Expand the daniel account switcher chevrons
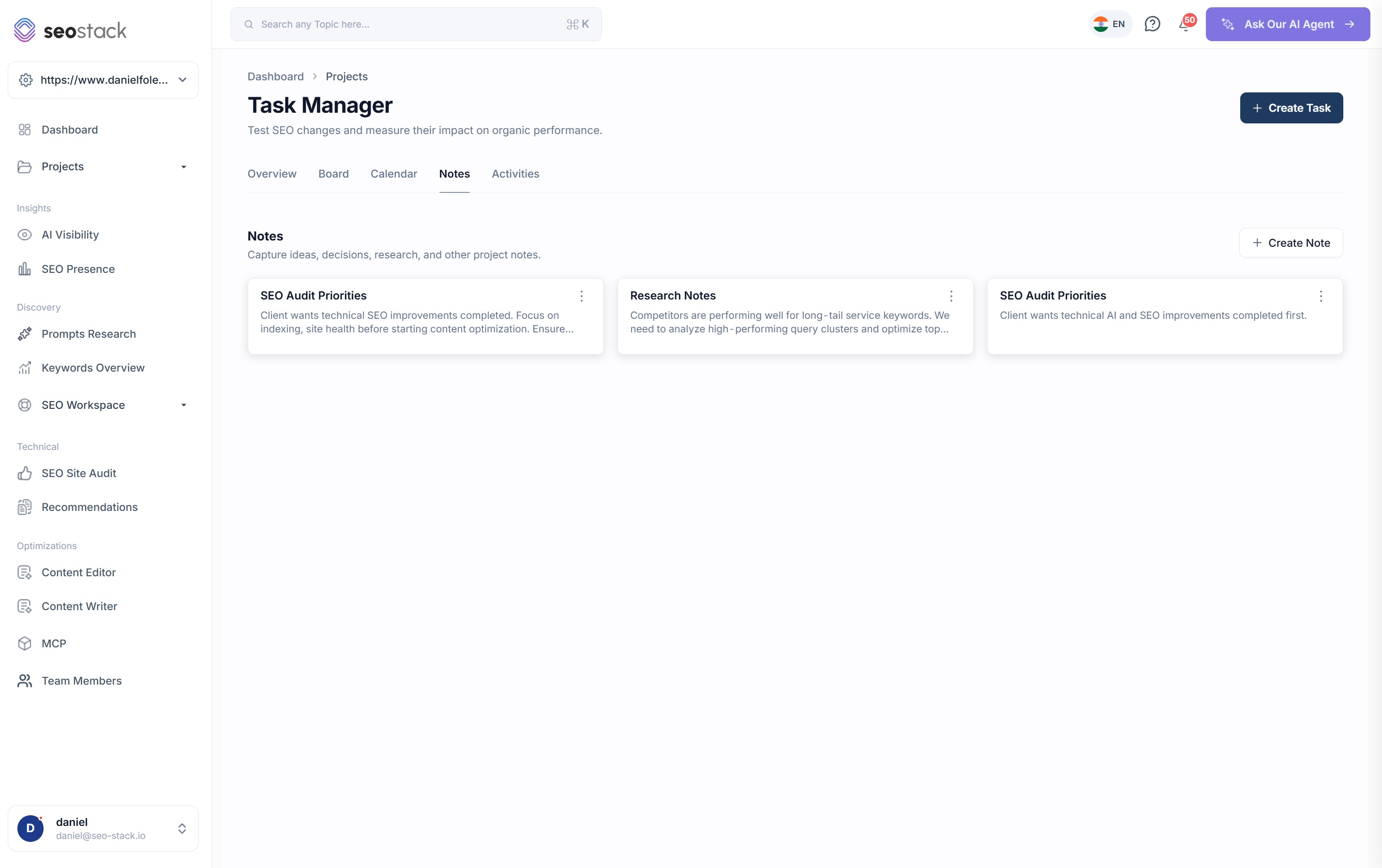Viewport: 1382px width, 868px height. coord(182,828)
